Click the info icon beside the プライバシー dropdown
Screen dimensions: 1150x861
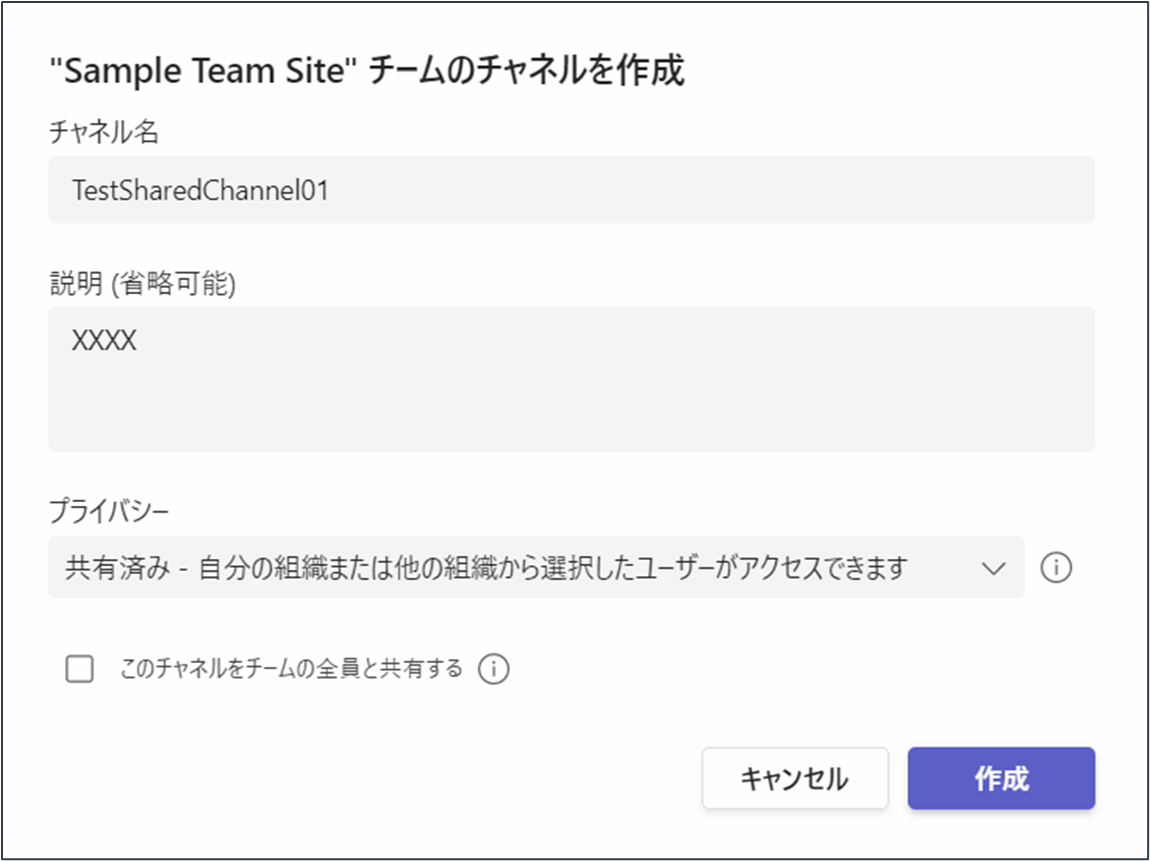(1056, 568)
